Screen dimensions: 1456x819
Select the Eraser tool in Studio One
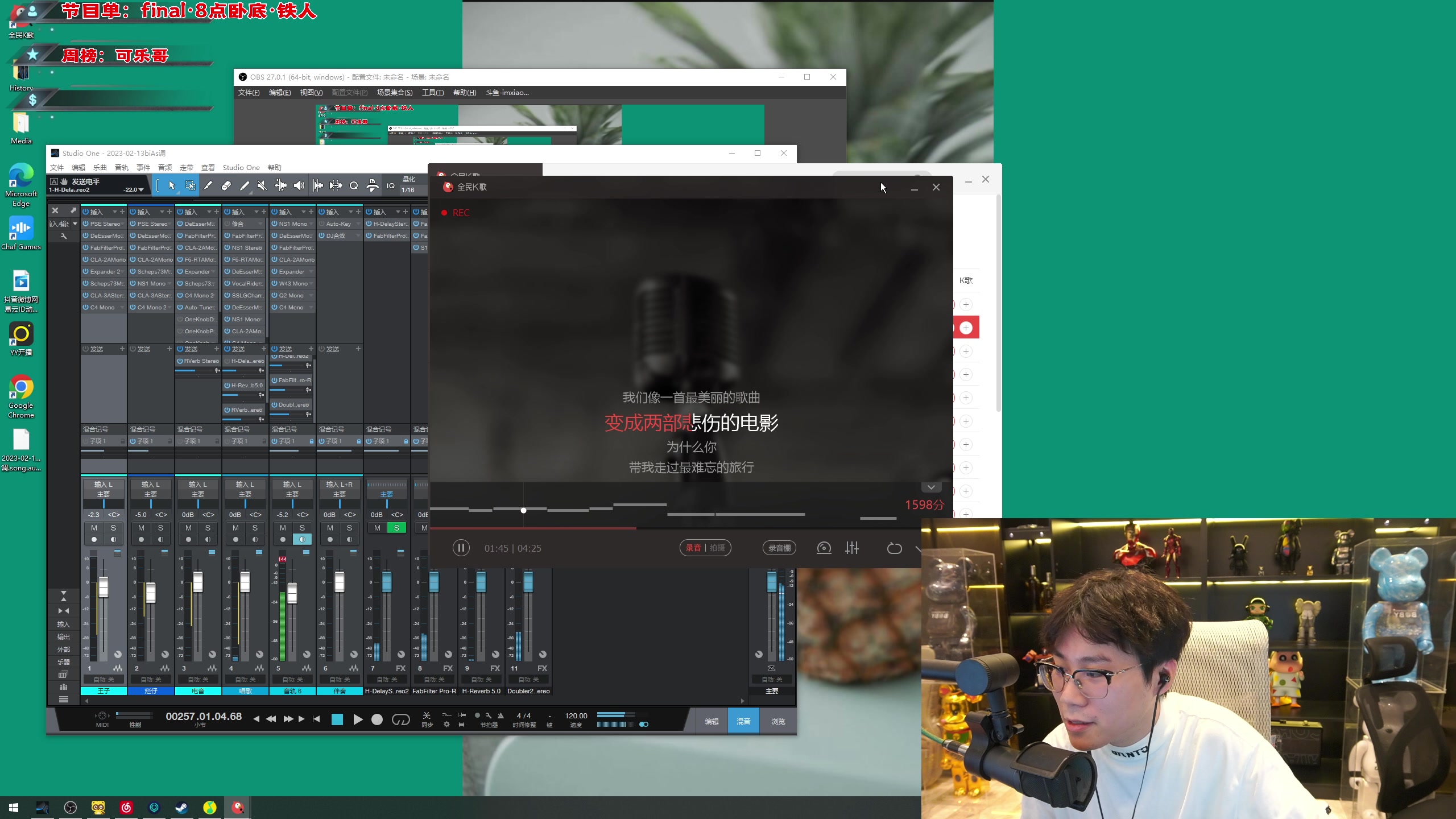tap(226, 185)
